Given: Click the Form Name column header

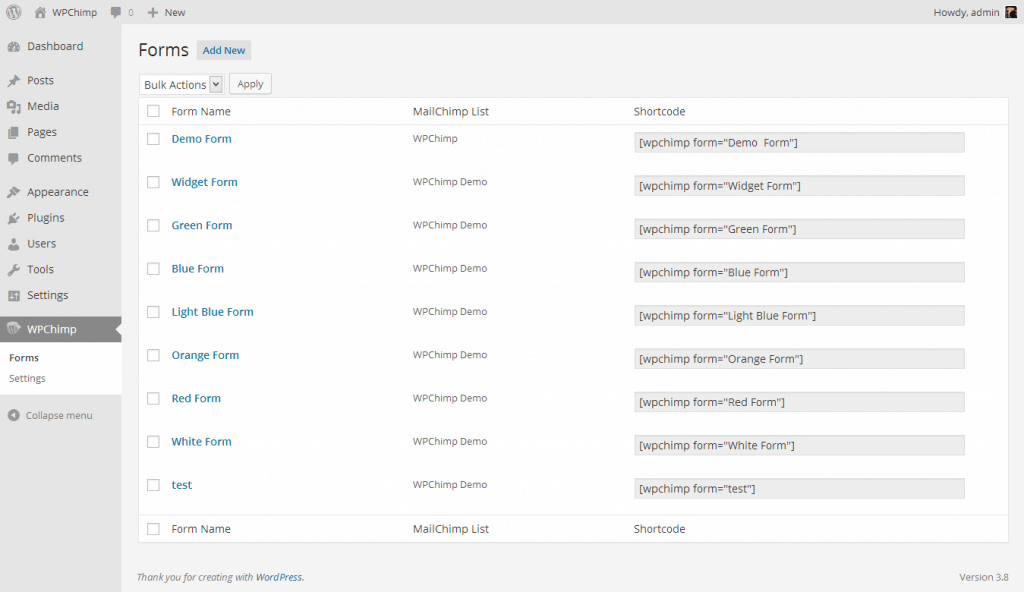Looking at the screenshot, I should (x=201, y=112).
